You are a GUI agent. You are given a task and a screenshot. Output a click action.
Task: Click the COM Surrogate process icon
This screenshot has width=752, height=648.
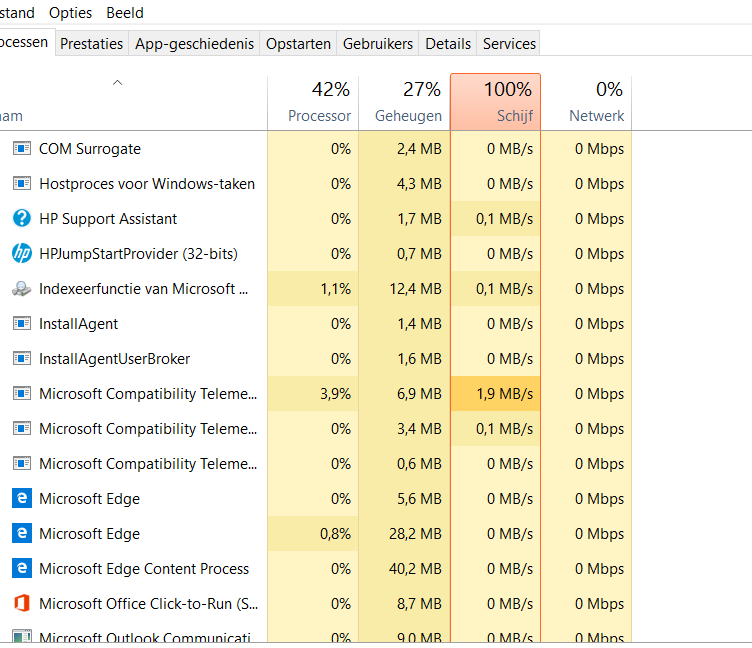coord(22,149)
